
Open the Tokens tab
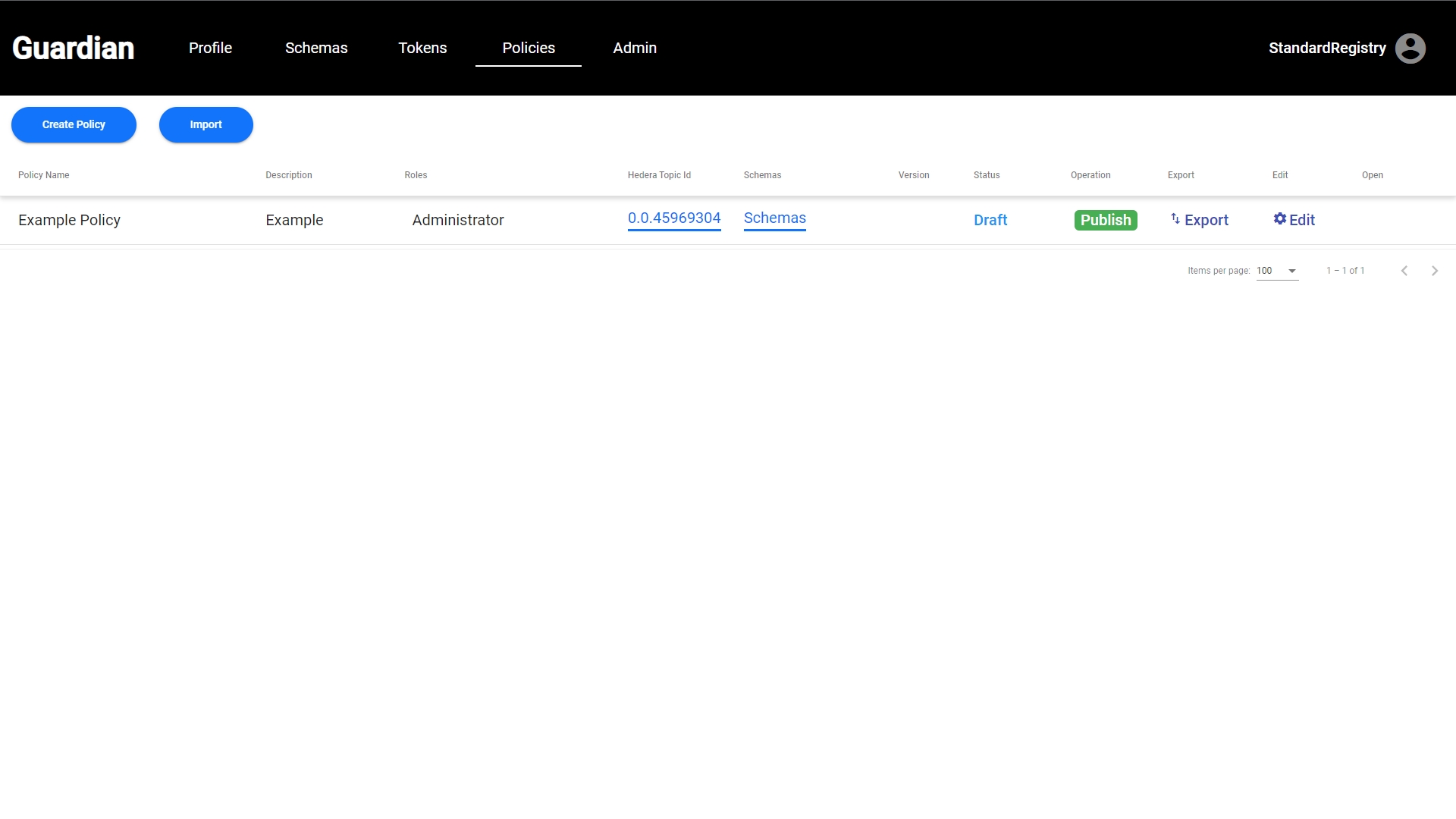tap(422, 48)
